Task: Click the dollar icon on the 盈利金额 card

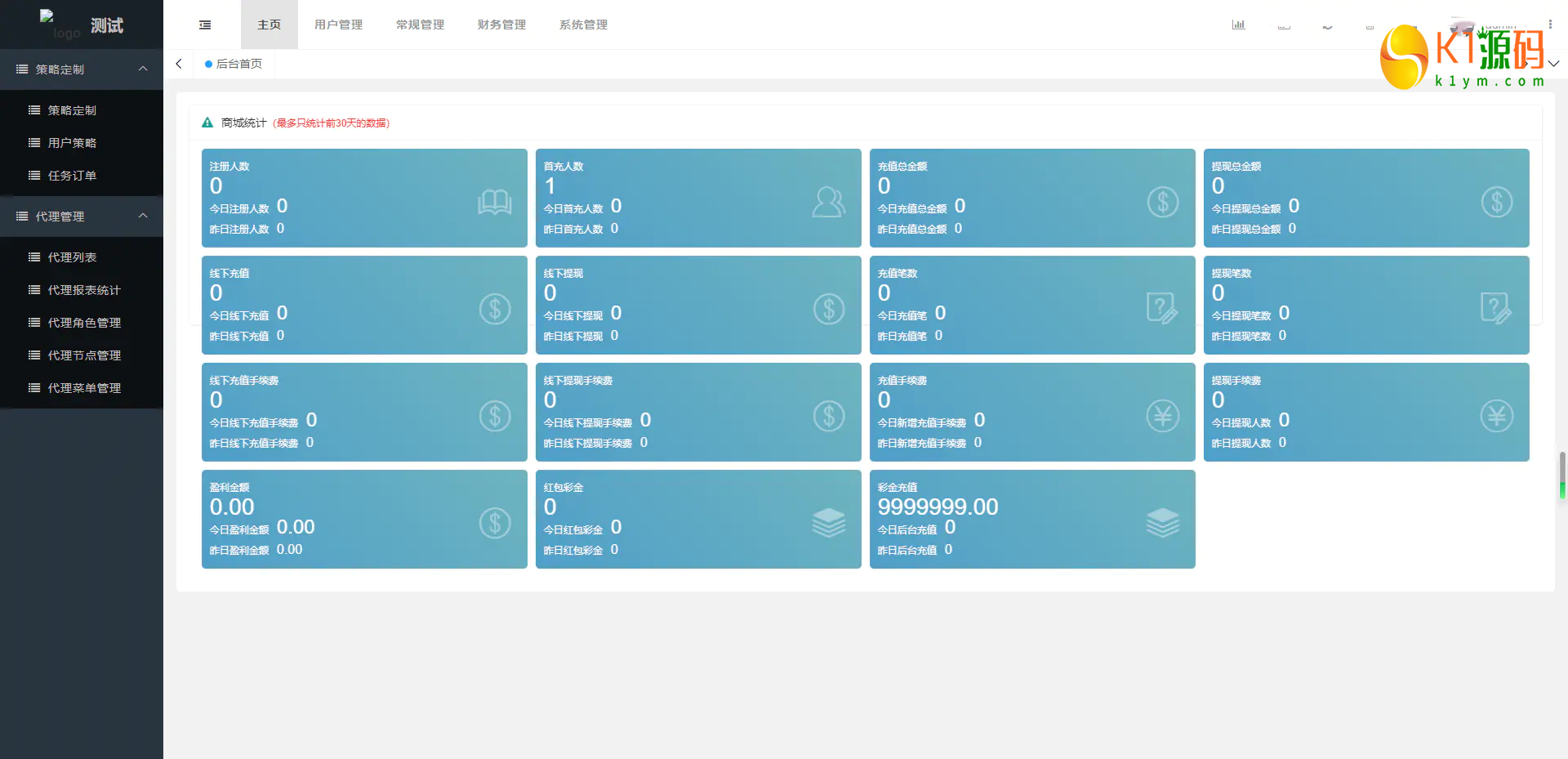Action: click(495, 523)
